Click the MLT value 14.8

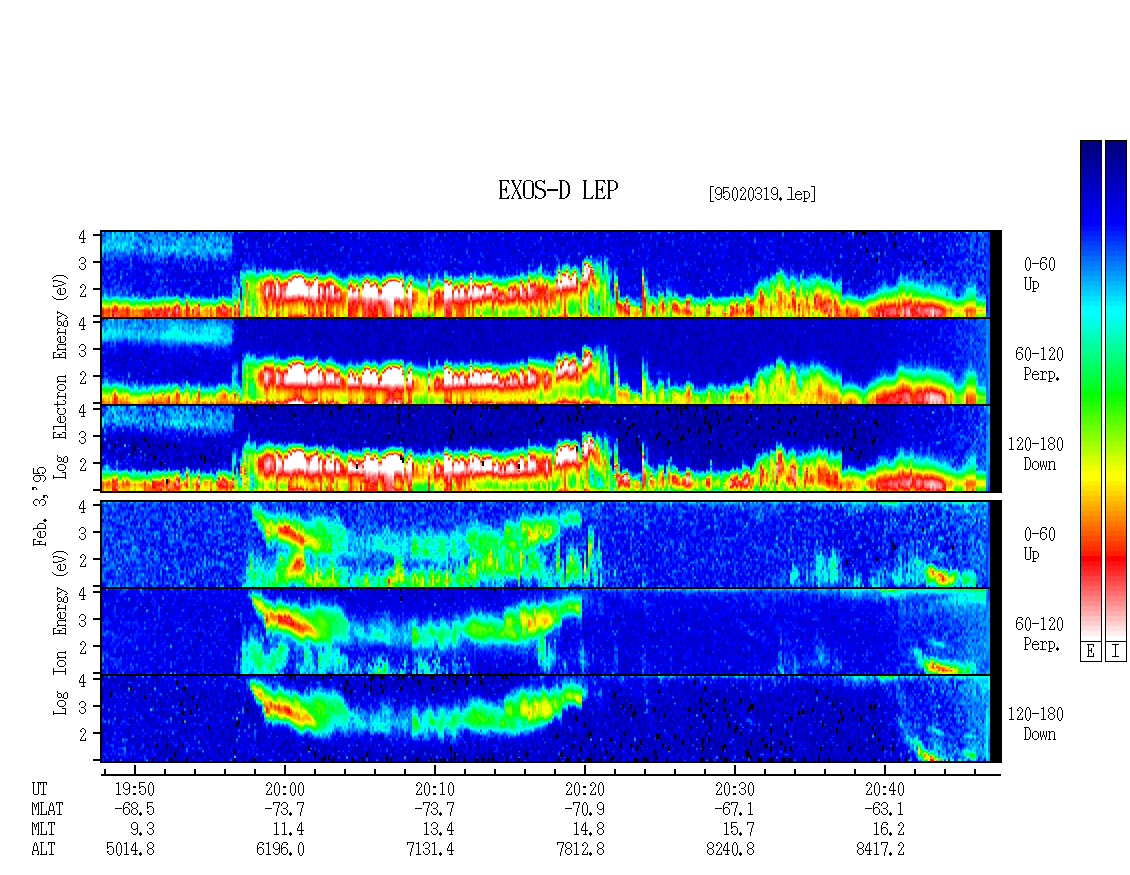587,830
